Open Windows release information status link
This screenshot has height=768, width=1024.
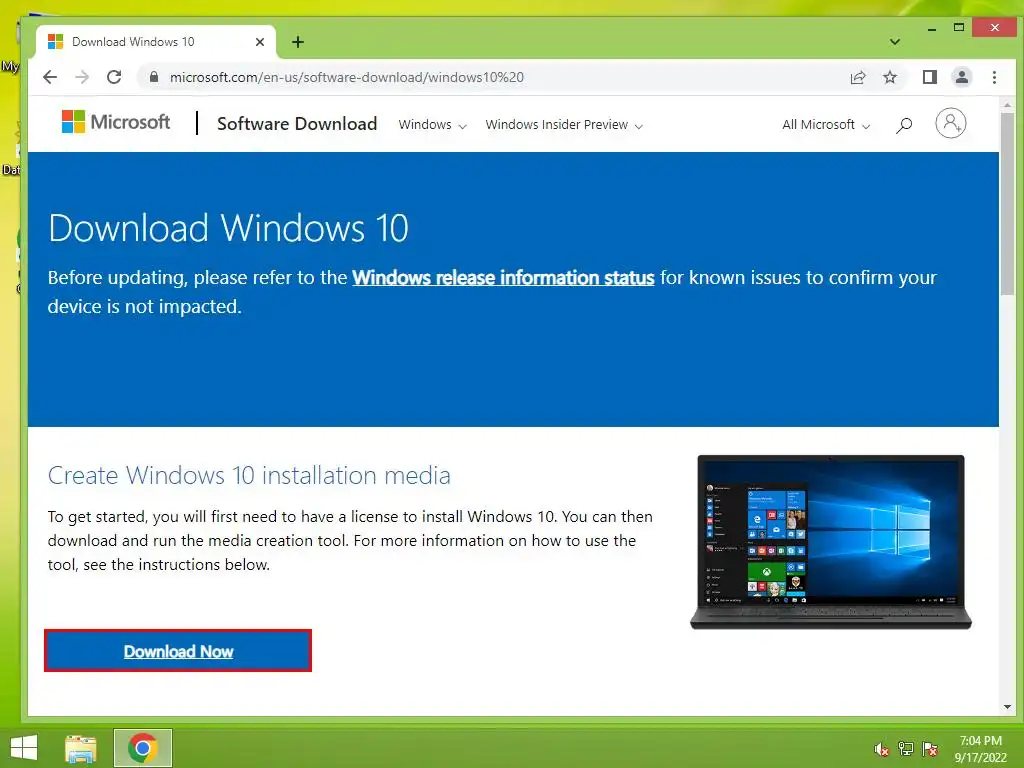(503, 278)
